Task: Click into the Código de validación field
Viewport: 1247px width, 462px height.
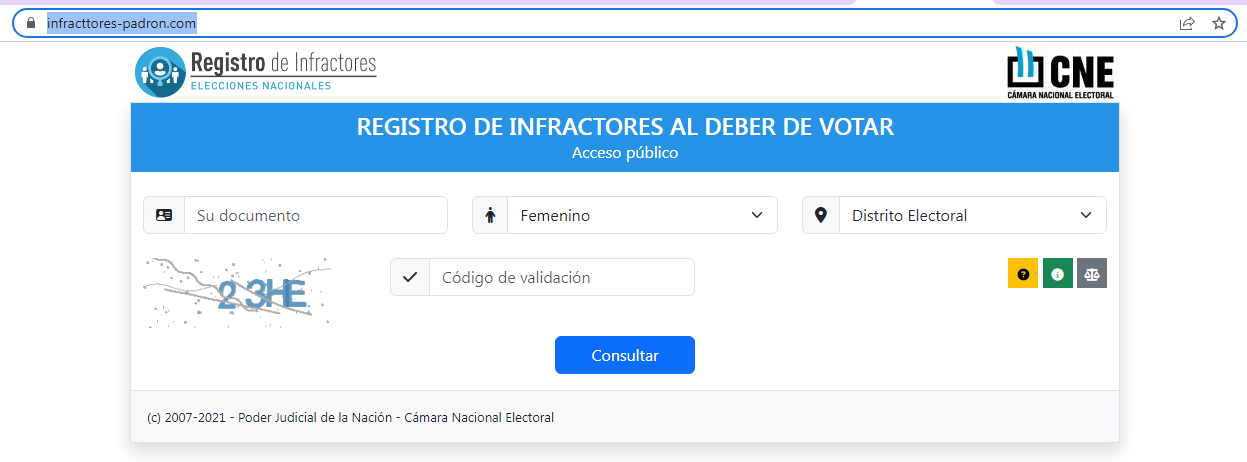Action: [x=561, y=277]
